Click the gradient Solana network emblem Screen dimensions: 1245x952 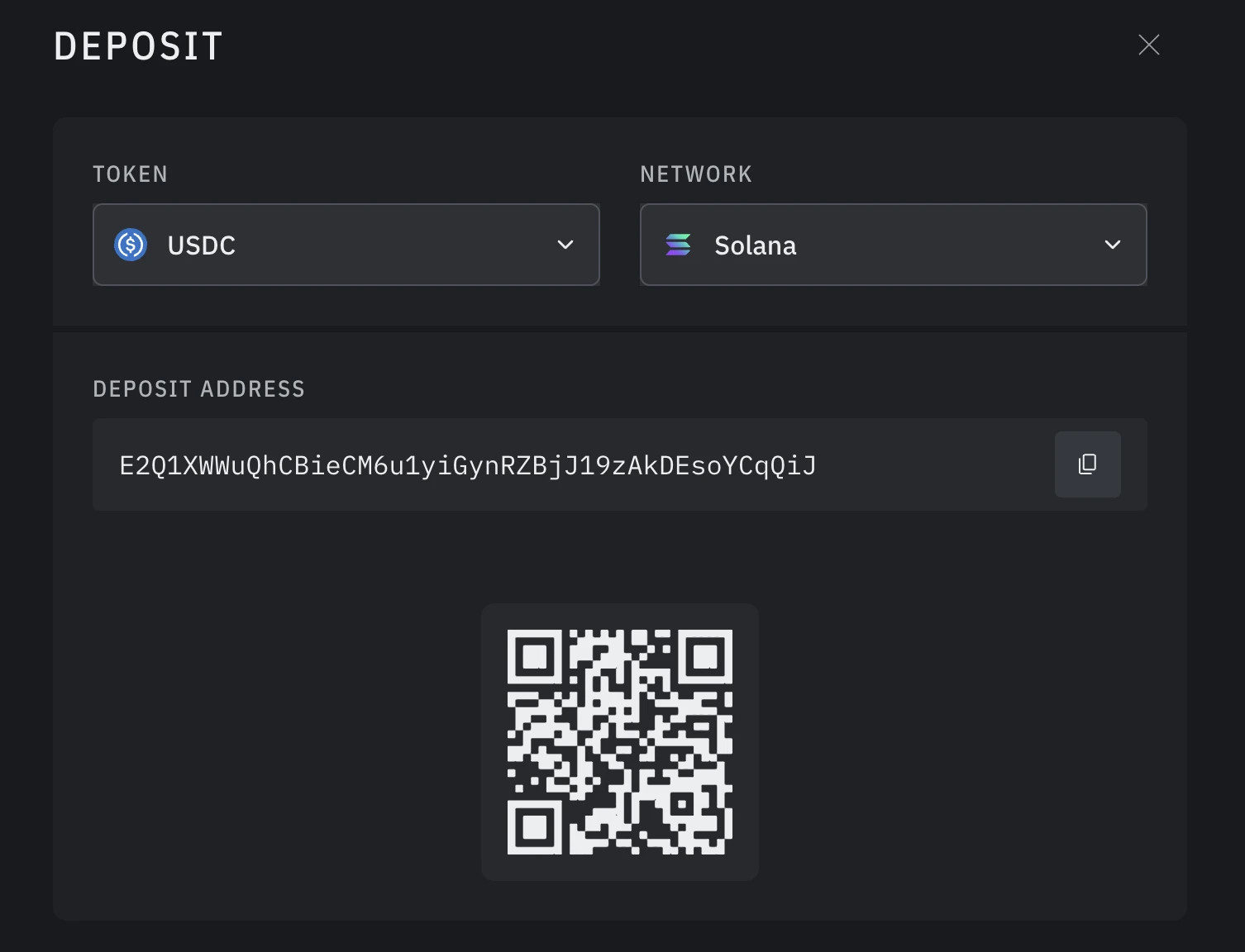[678, 245]
